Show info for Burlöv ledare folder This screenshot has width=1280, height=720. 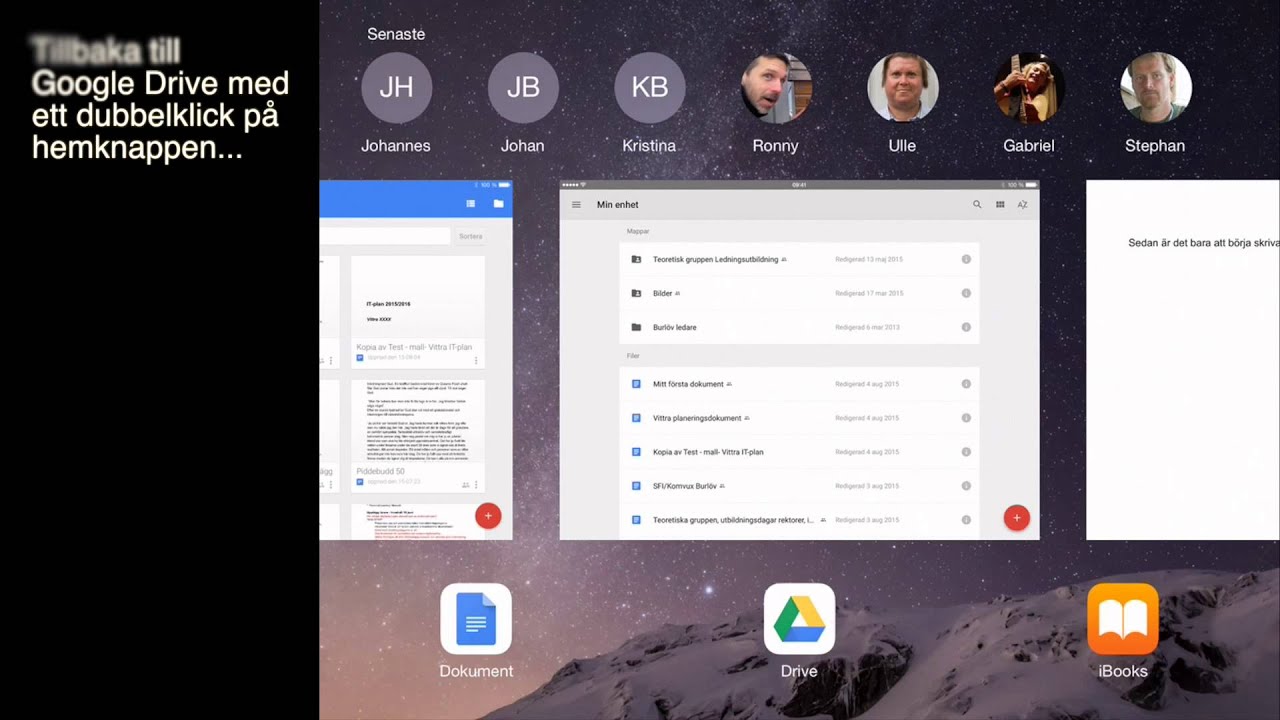coord(966,327)
